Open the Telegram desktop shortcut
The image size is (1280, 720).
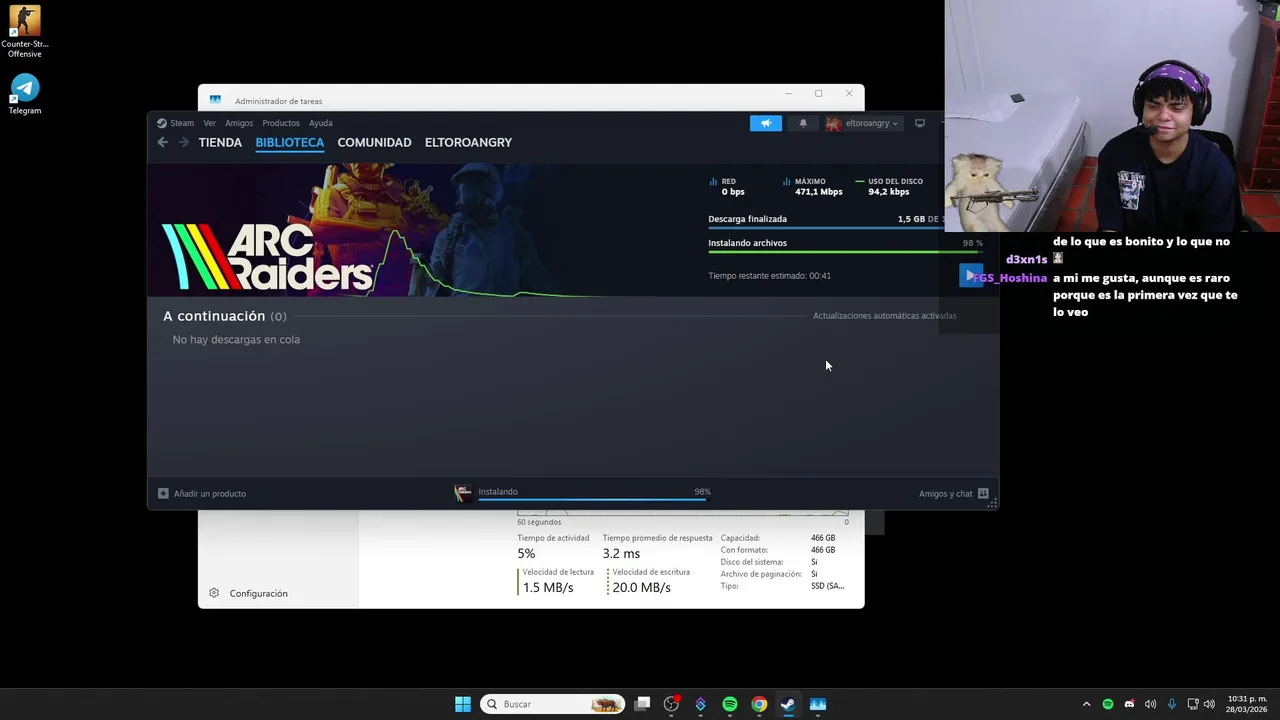tap(24, 94)
